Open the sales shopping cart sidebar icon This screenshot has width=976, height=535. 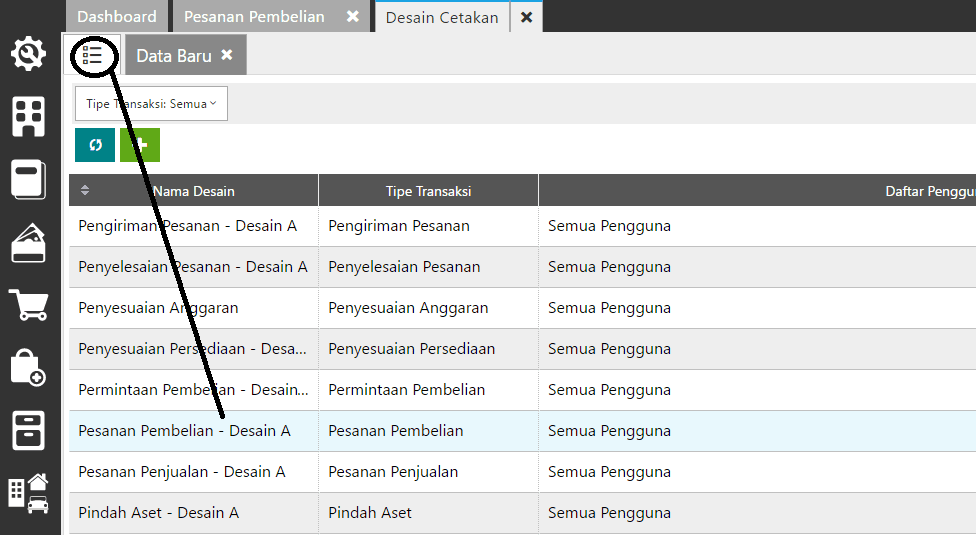tap(29, 305)
